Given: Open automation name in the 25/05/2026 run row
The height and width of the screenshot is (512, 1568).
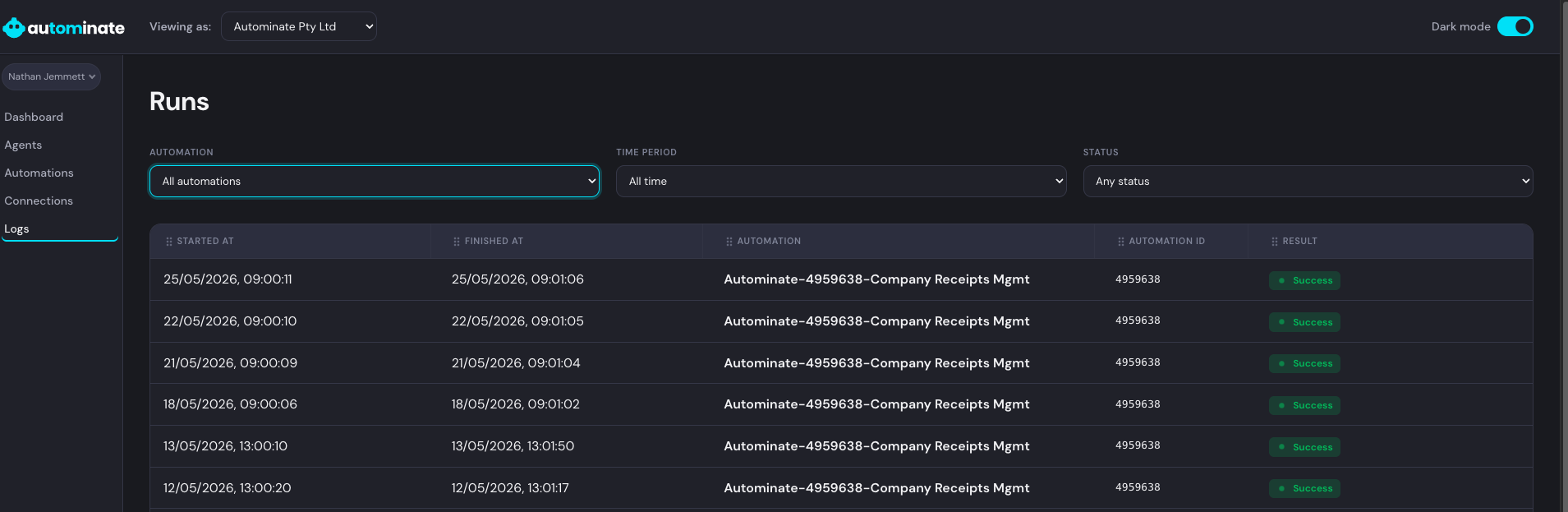Looking at the screenshot, I should 876,279.
